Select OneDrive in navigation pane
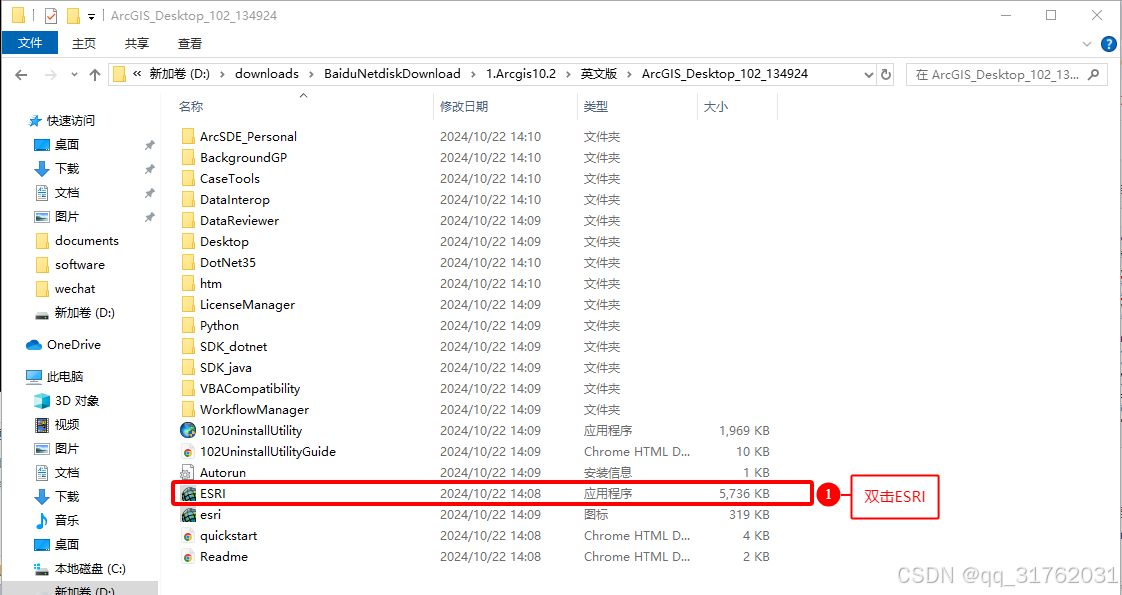This screenshot has height=595, width=1122. pyautogui.click(x=74, y=345)
